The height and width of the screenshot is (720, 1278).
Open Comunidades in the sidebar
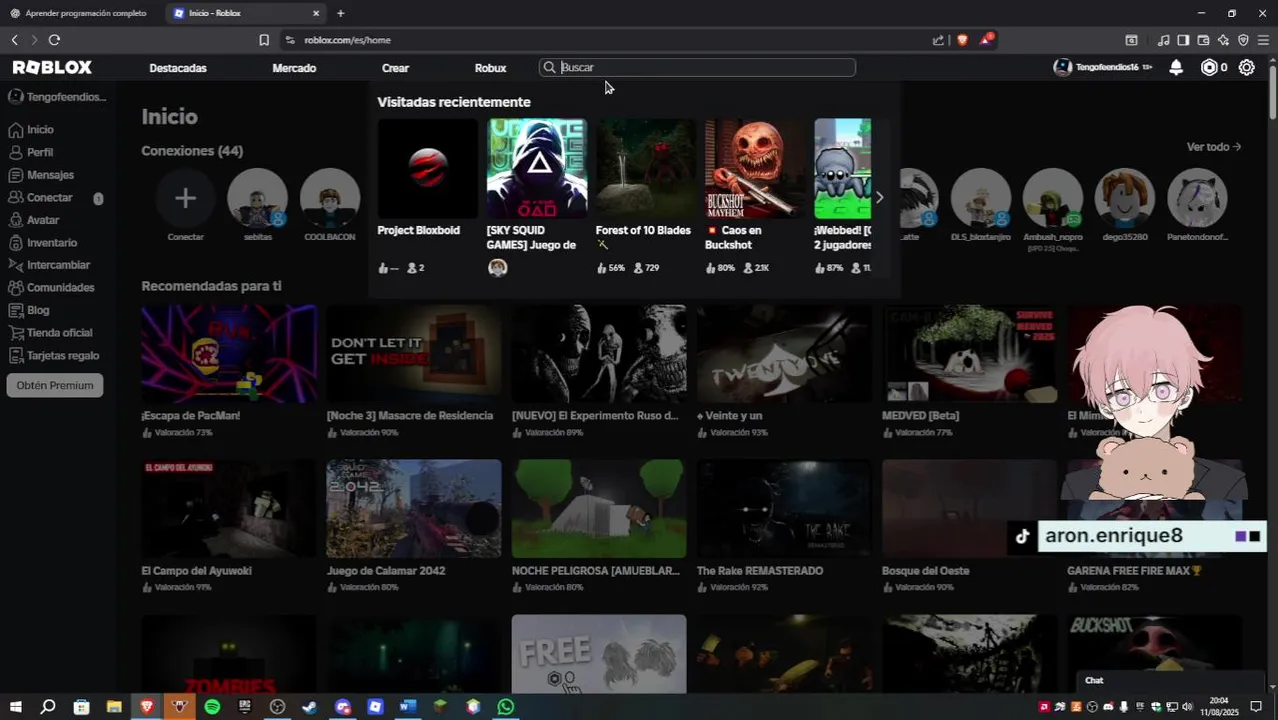click(x=60, y=287)
